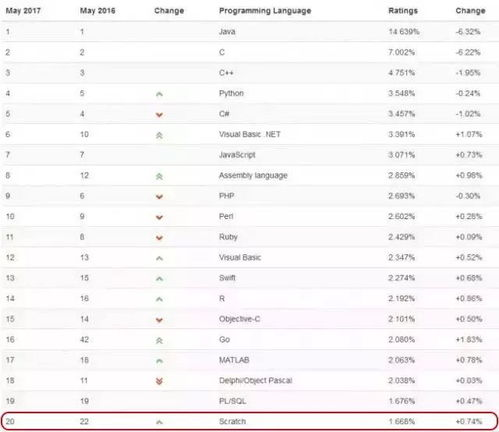Click the up arrow beside Swift
The height and width of the screenshot is (432, 499).
point(159,279)
